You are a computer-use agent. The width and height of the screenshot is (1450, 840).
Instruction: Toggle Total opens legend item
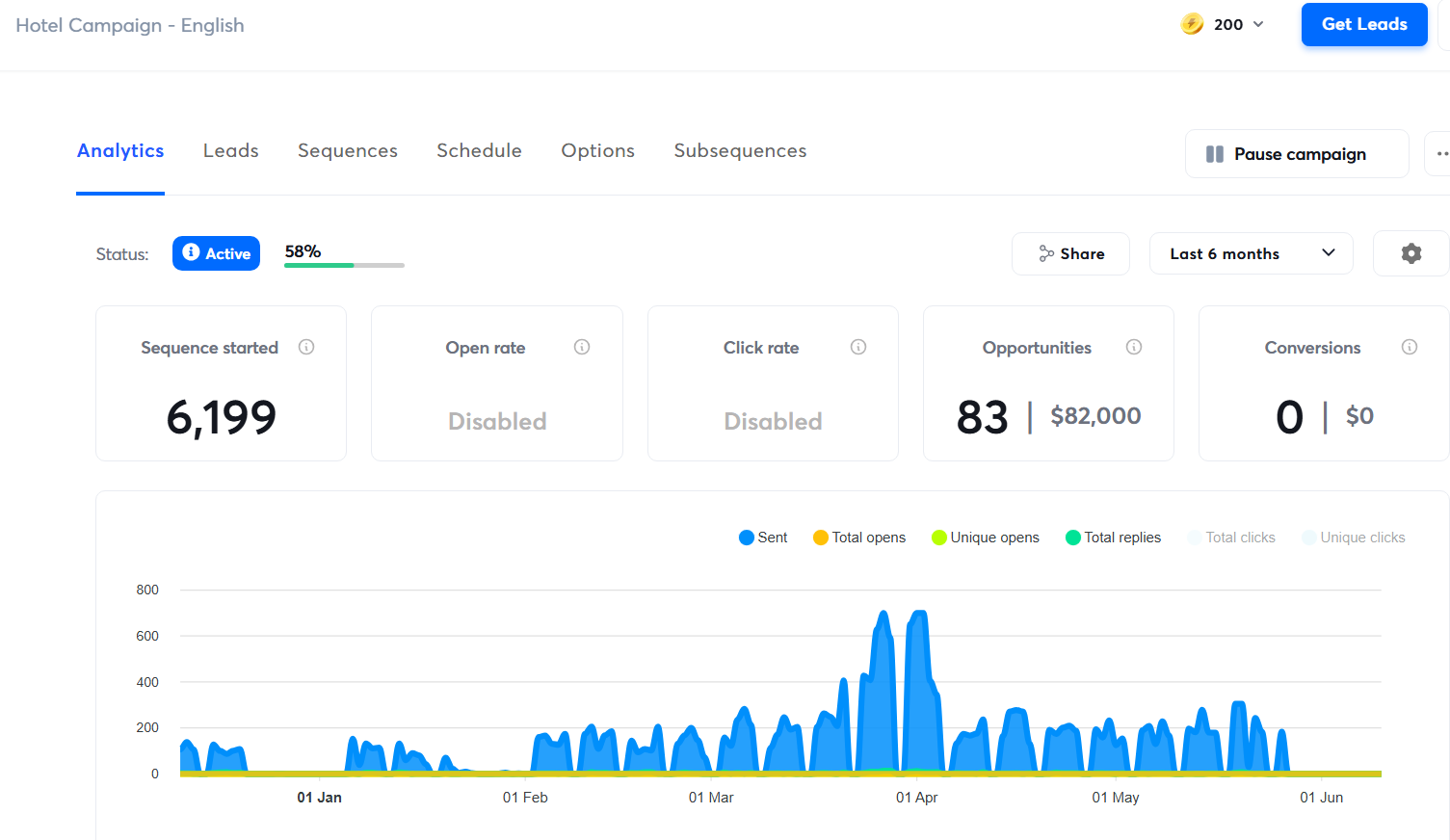tap(859, 538)
